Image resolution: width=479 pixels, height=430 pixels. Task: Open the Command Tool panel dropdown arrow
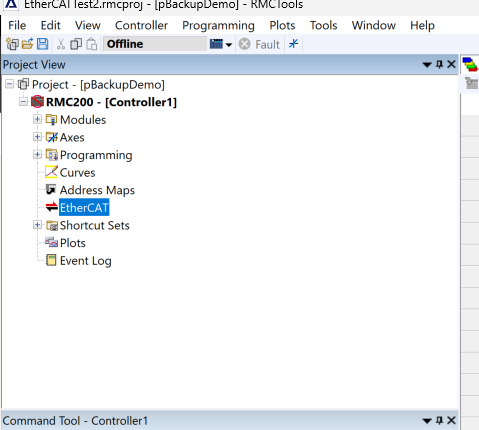(427, 421)
